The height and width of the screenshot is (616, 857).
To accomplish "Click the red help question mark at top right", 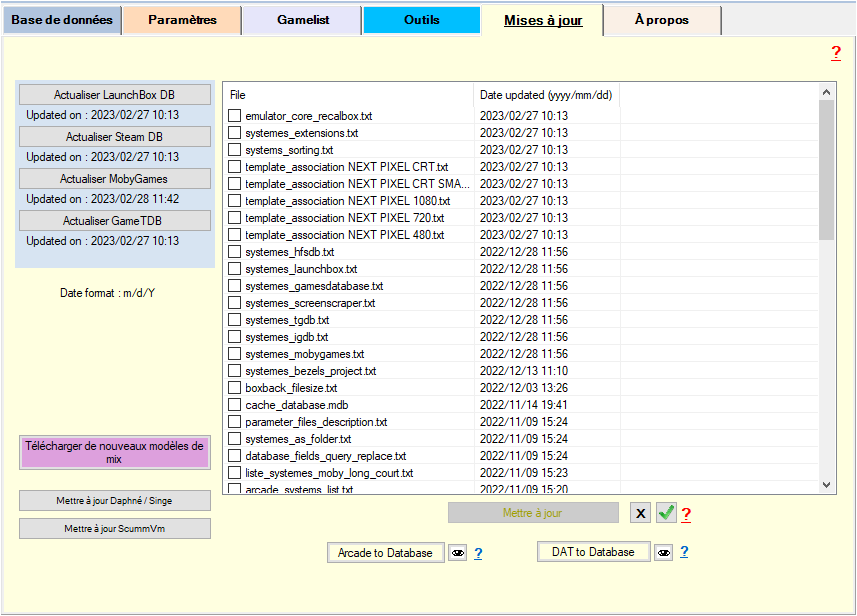I will pyautogui.click(x=835, y=54).
